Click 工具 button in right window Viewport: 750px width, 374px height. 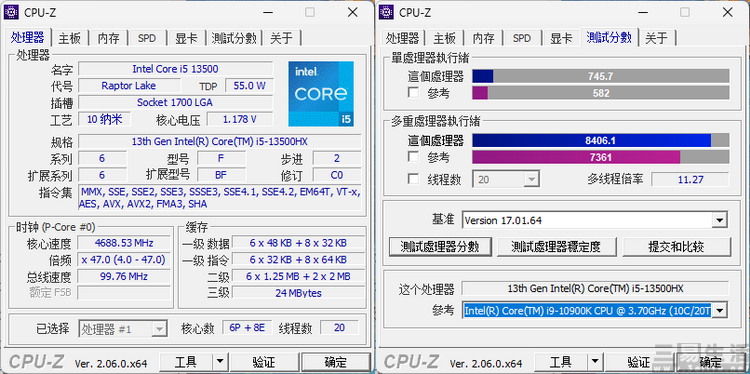coord(561,362)
